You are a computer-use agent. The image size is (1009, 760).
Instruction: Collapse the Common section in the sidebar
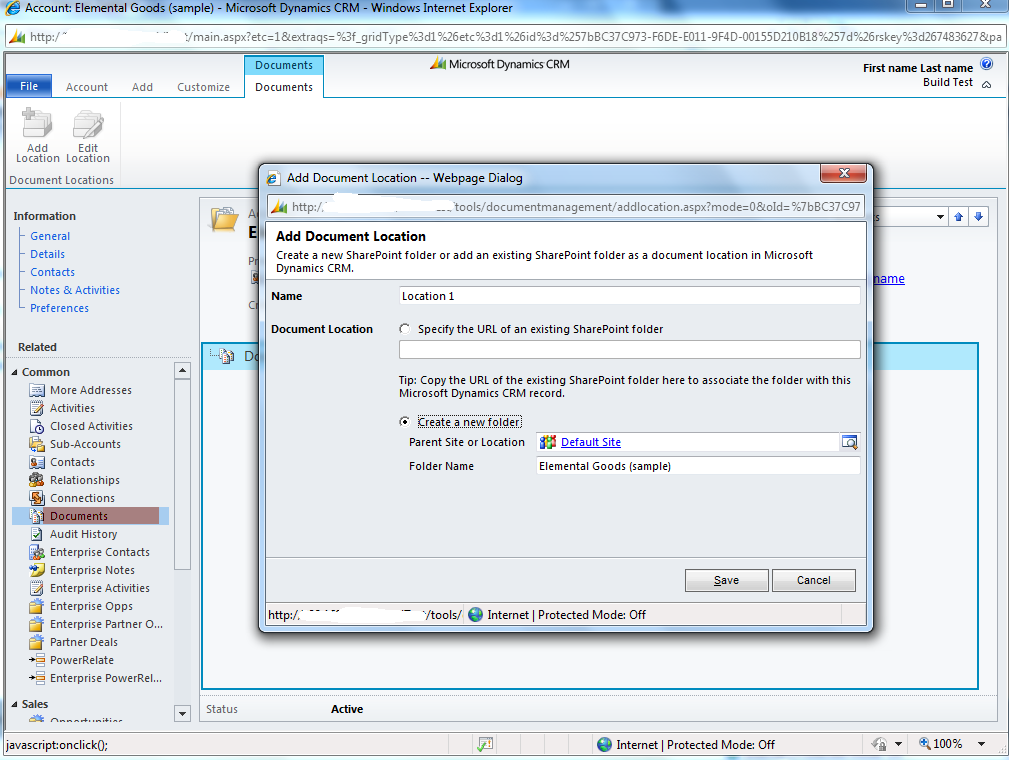point(14,371)
